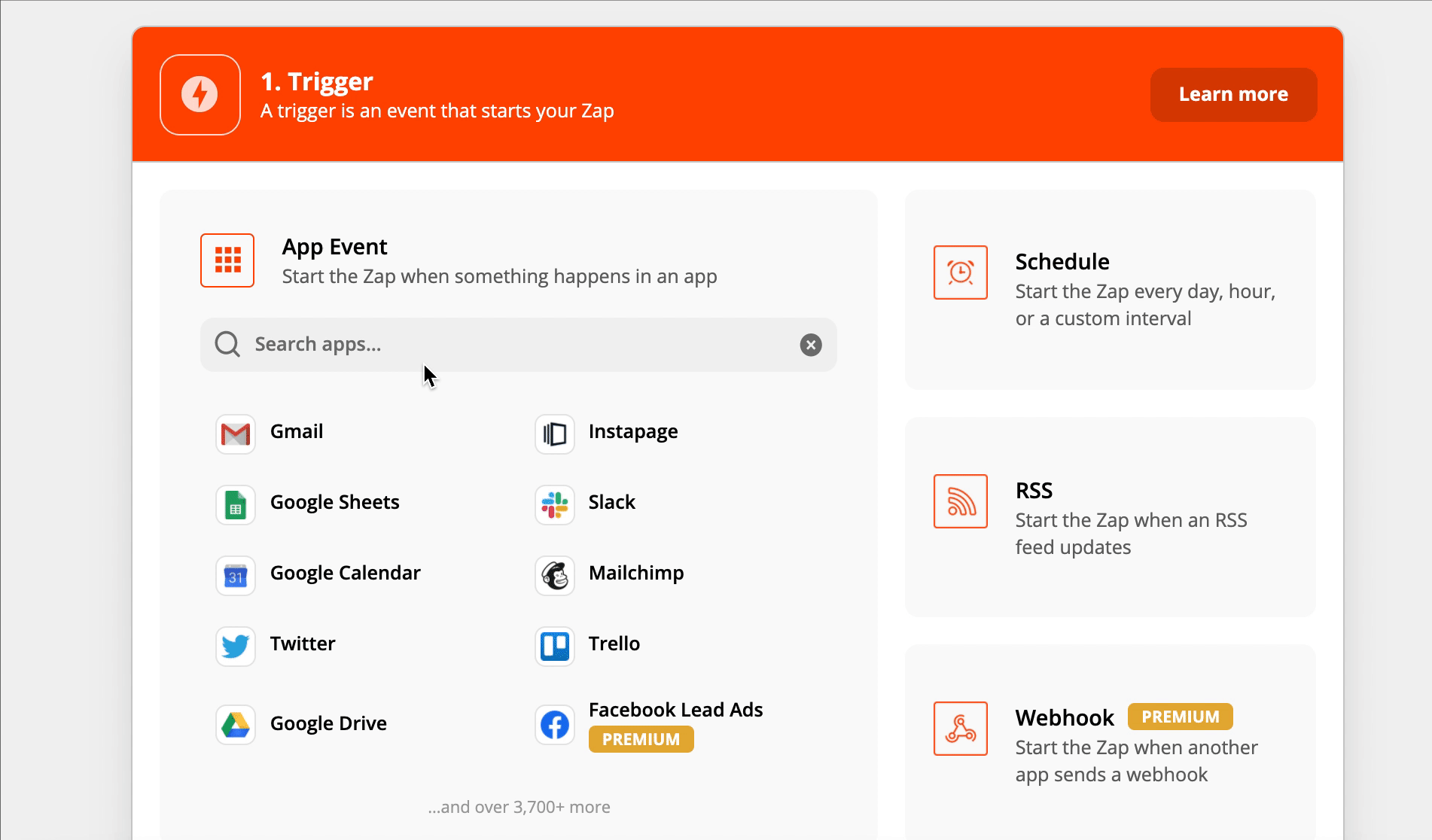This screenshot has width=1432, height=840.
Task: Click "...and over 3,700+ more" text
Action: click(519, 807)
